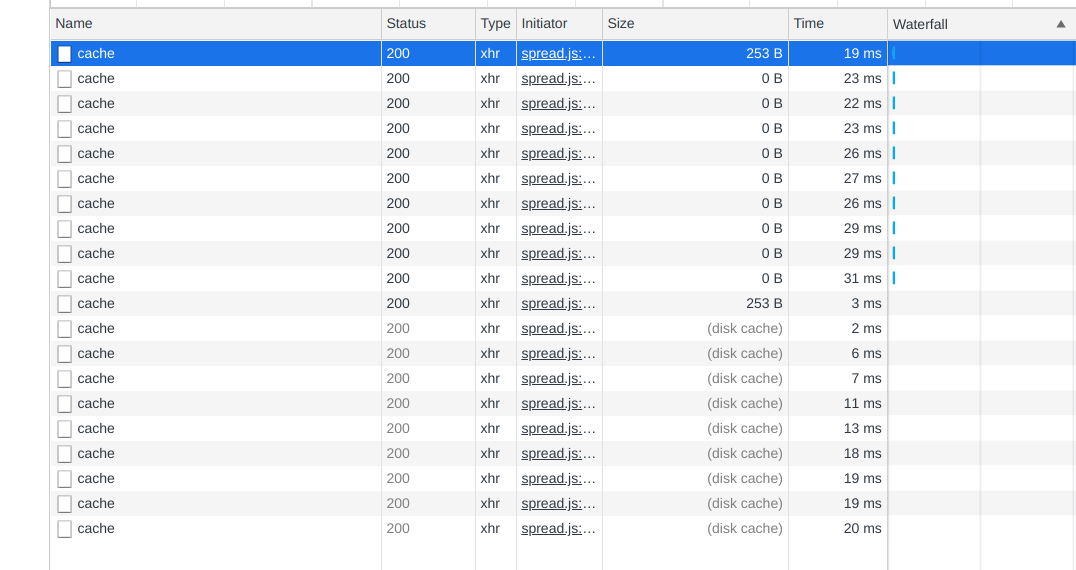Open spread.js initiator link of 3 ms request

tap(558, 304)
